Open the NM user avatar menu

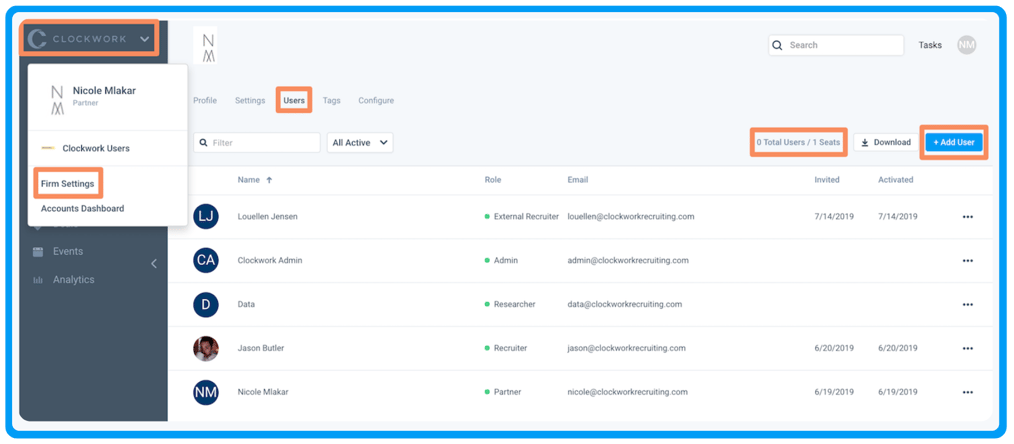pos(967,45)
